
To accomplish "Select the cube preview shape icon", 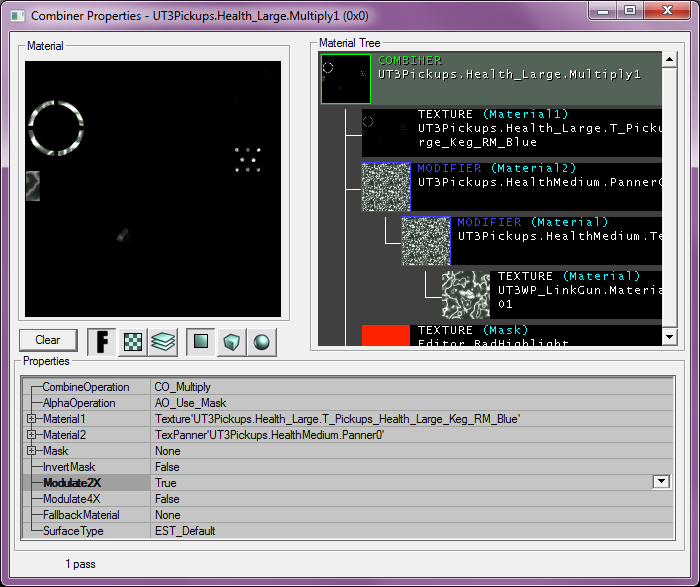I will (232, 342).
